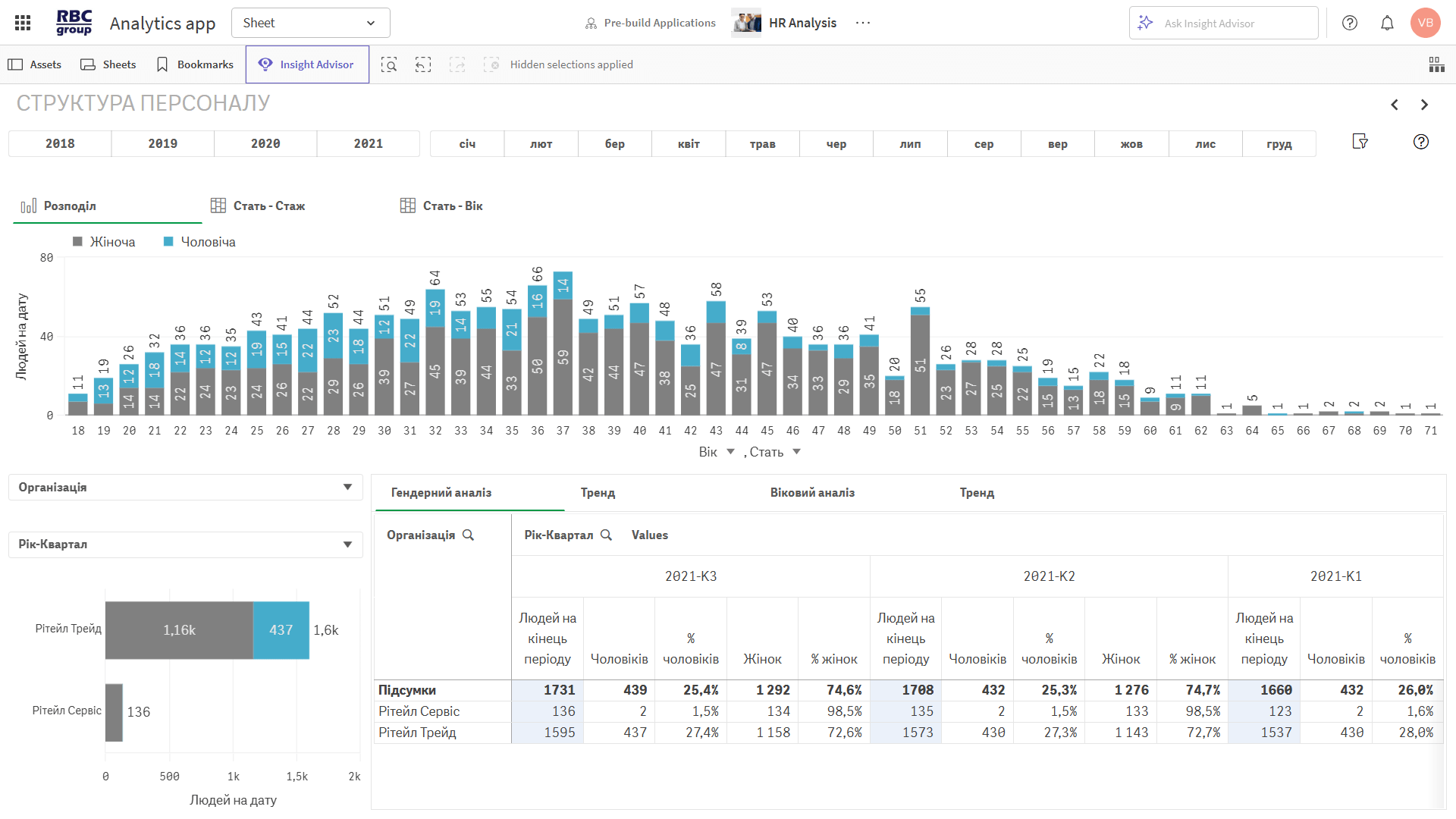Open Bookmarks panel
The width and height of the screenshot is (1456, 819).
click(x=194, y=64)
